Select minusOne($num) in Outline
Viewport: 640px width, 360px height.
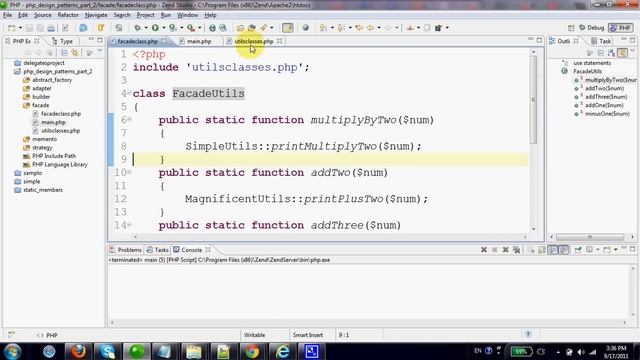(607, 114)
